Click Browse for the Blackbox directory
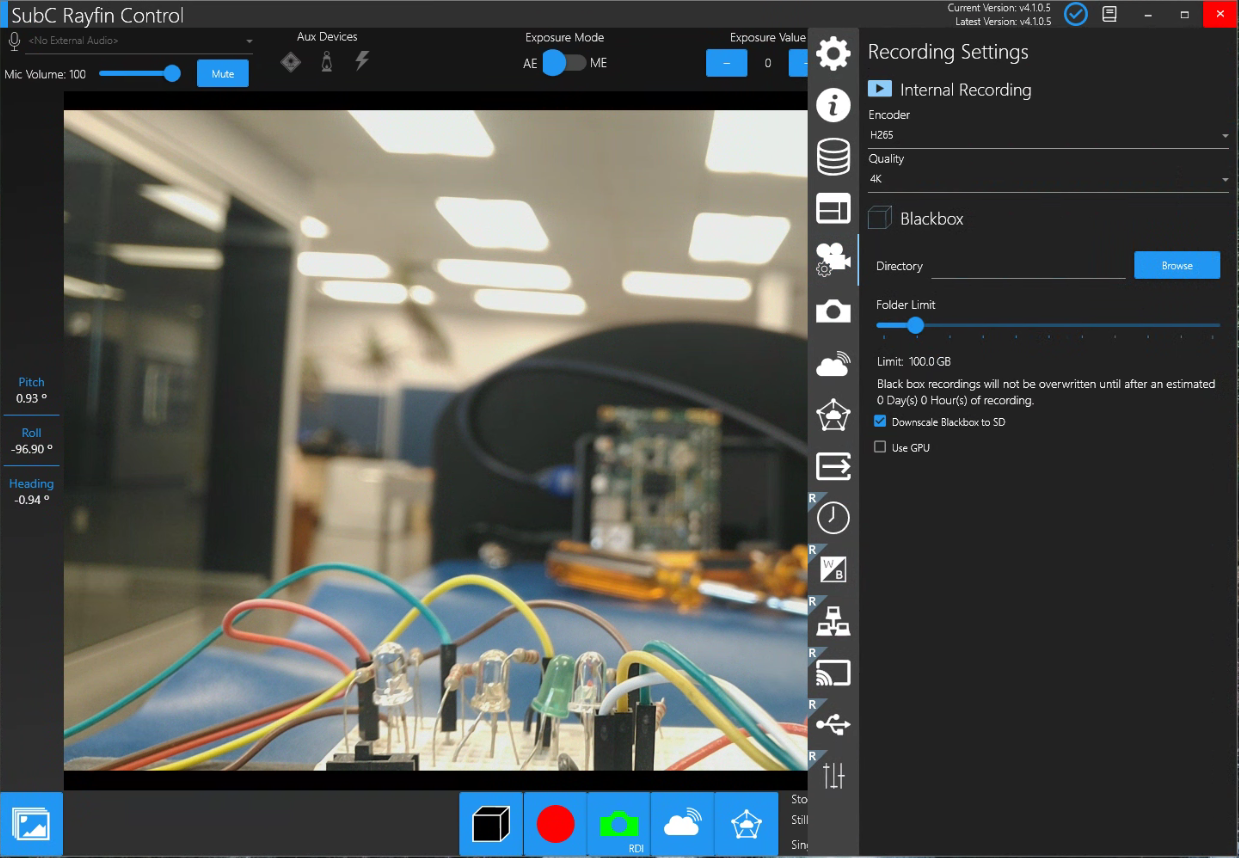 click(1176, 266)
